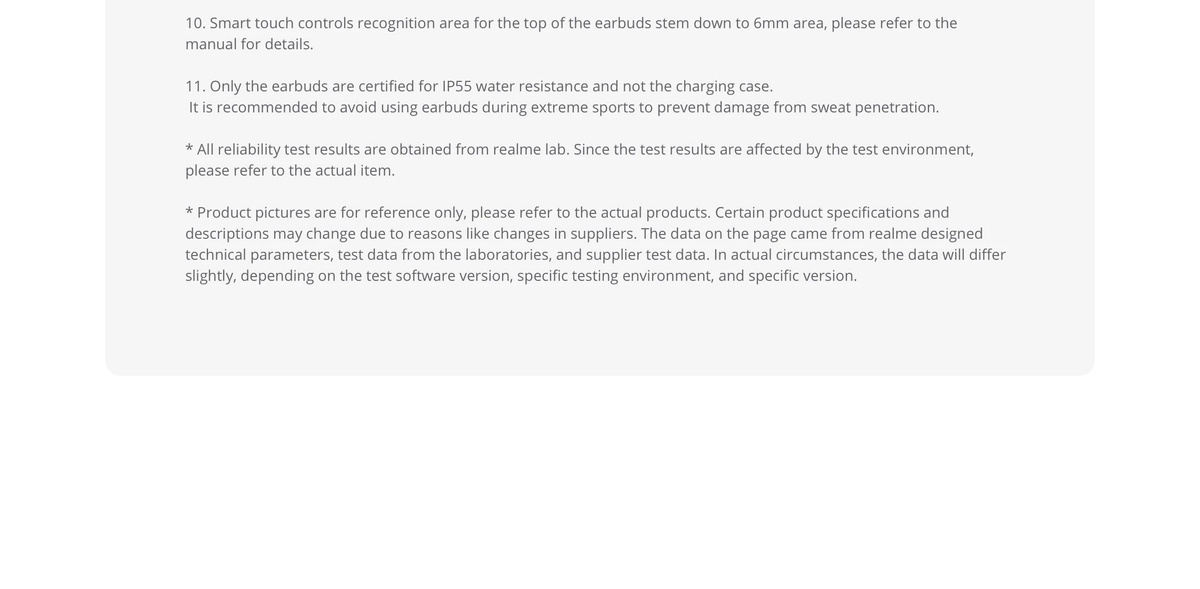Click the words "realme designed"
This screenshot has height=589, width=1200.
(926, 233)
